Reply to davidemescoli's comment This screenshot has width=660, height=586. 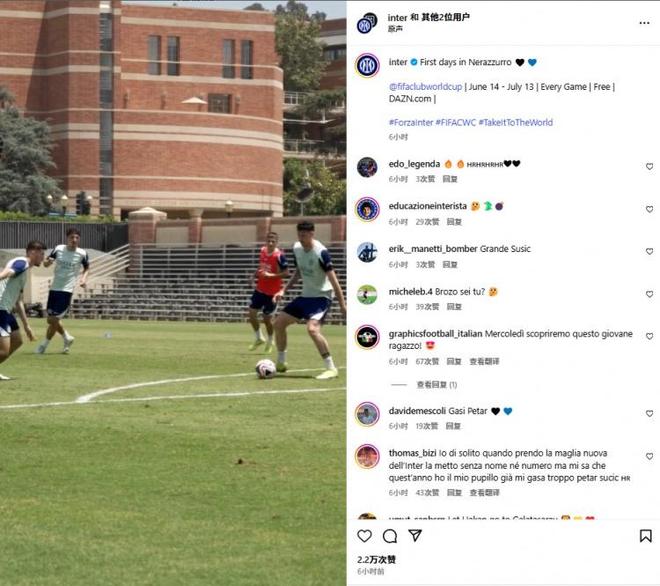click(453, 426)
